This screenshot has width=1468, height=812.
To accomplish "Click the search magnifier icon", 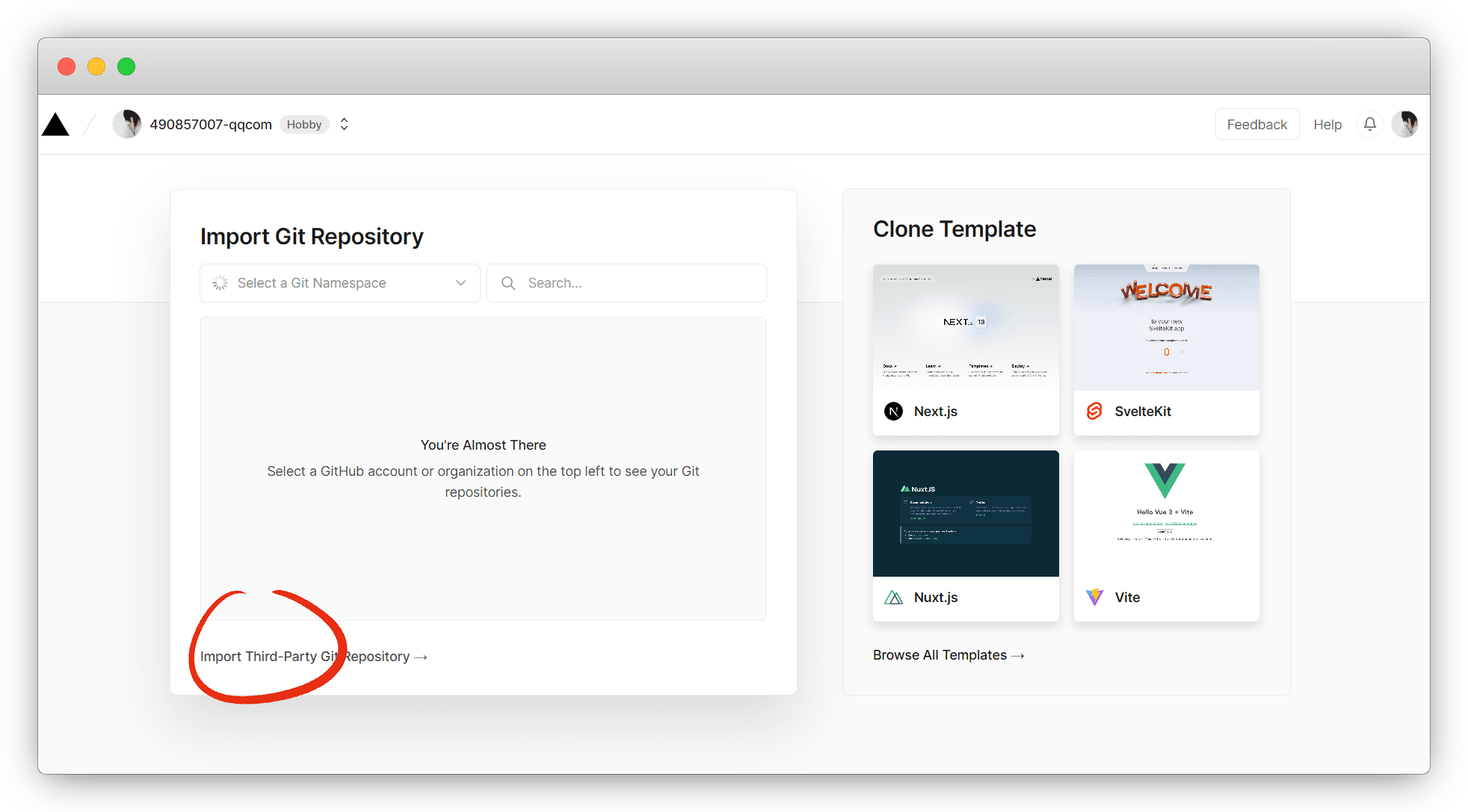I will pyautogui.click(x=508, y=283).
